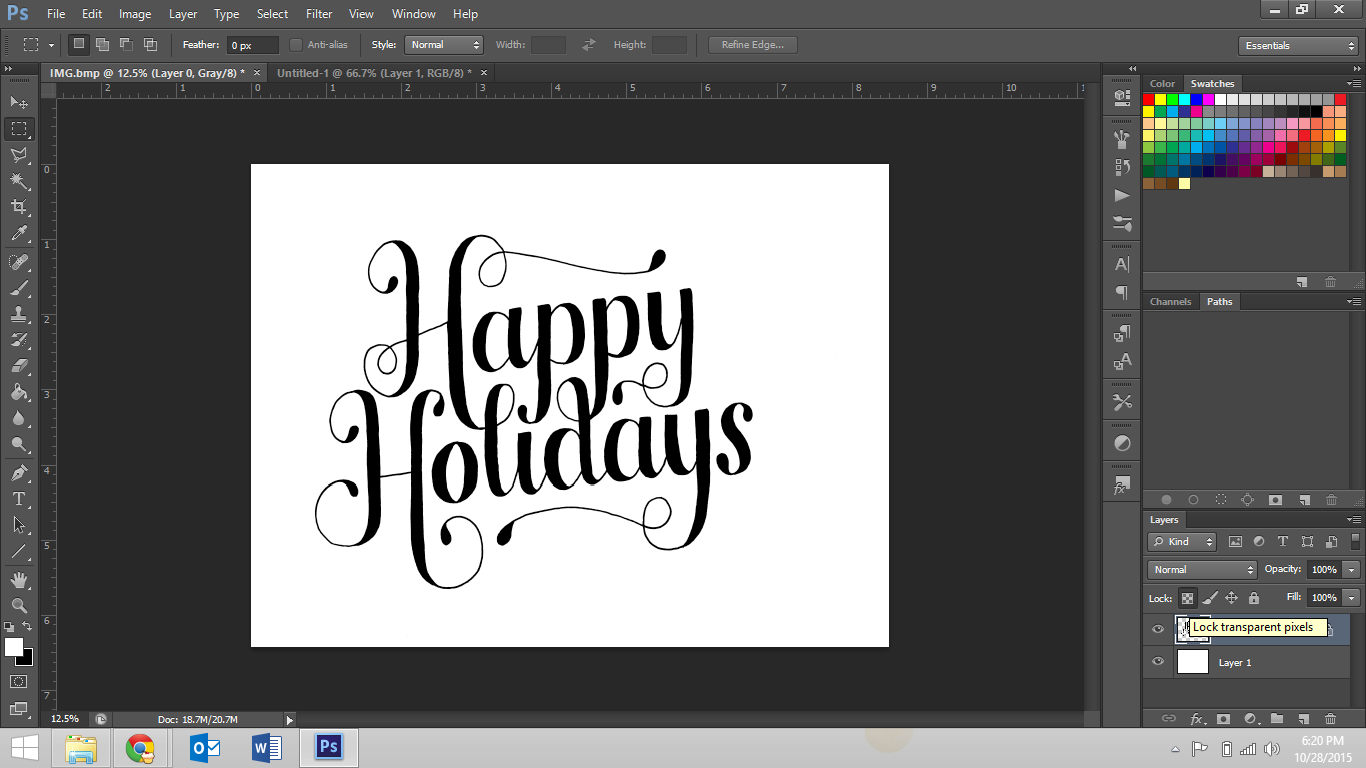1366x768 pixels.
Task: Add a layer mask in Layers panel
Action: 1223,719
